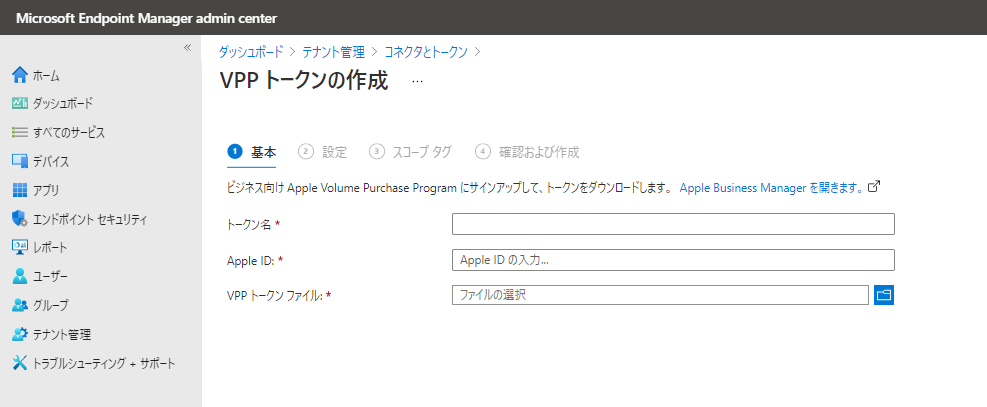This screenshot has height=407, width=987.
Task: Click the ダッシュボード breadcrumb link
Action: click(x=251, y=52)
